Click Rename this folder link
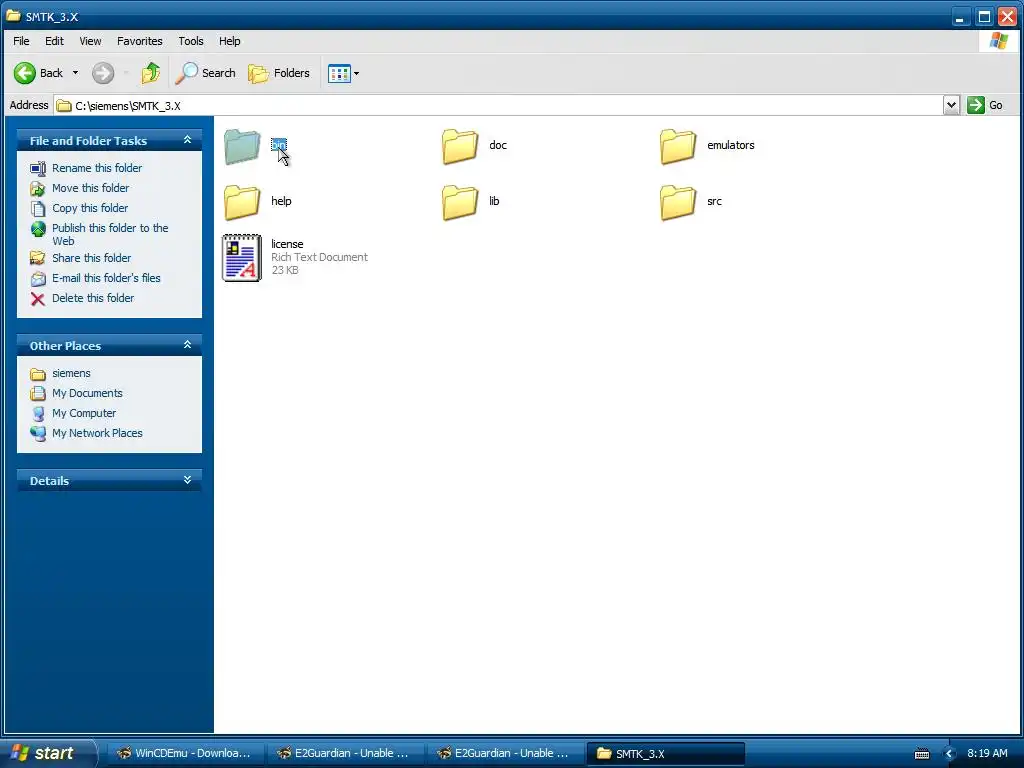 pyautogui.click(x=97, y=168)
